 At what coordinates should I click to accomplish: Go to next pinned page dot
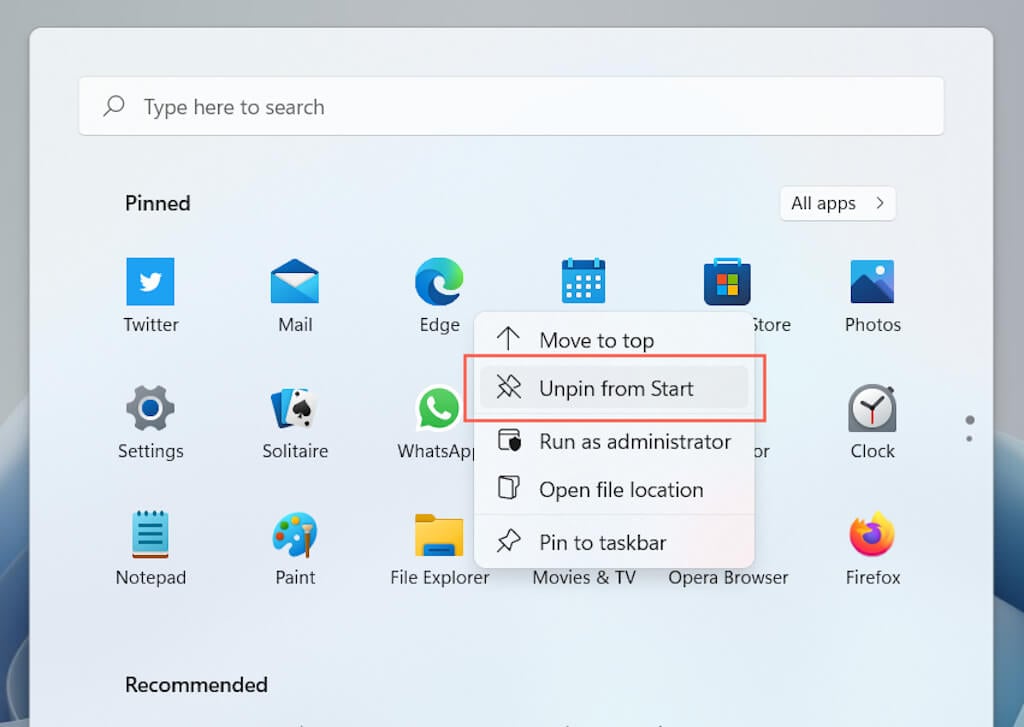(x=969, y=439)
